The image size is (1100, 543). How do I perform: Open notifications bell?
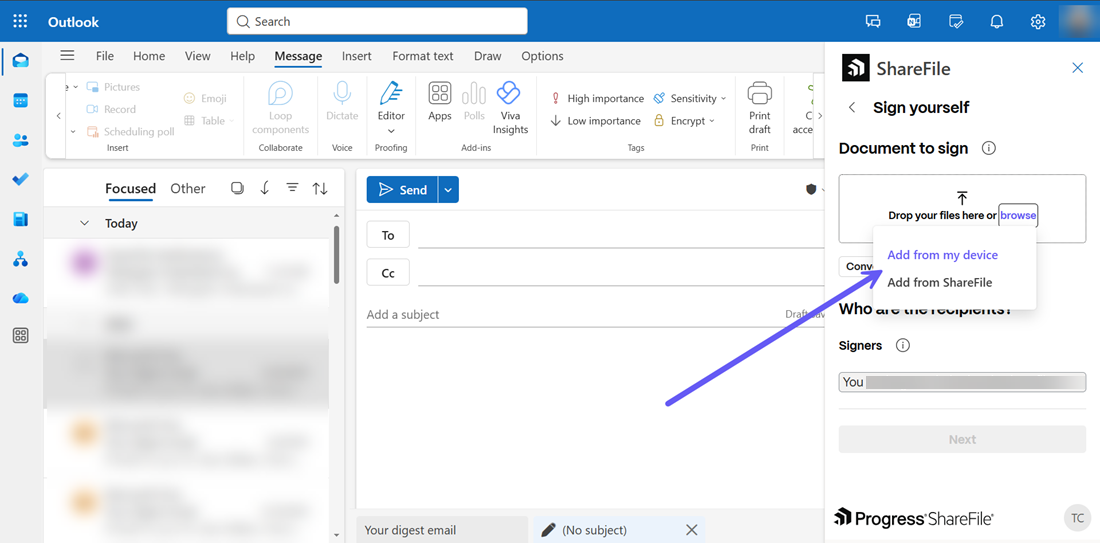pos(996,21)
